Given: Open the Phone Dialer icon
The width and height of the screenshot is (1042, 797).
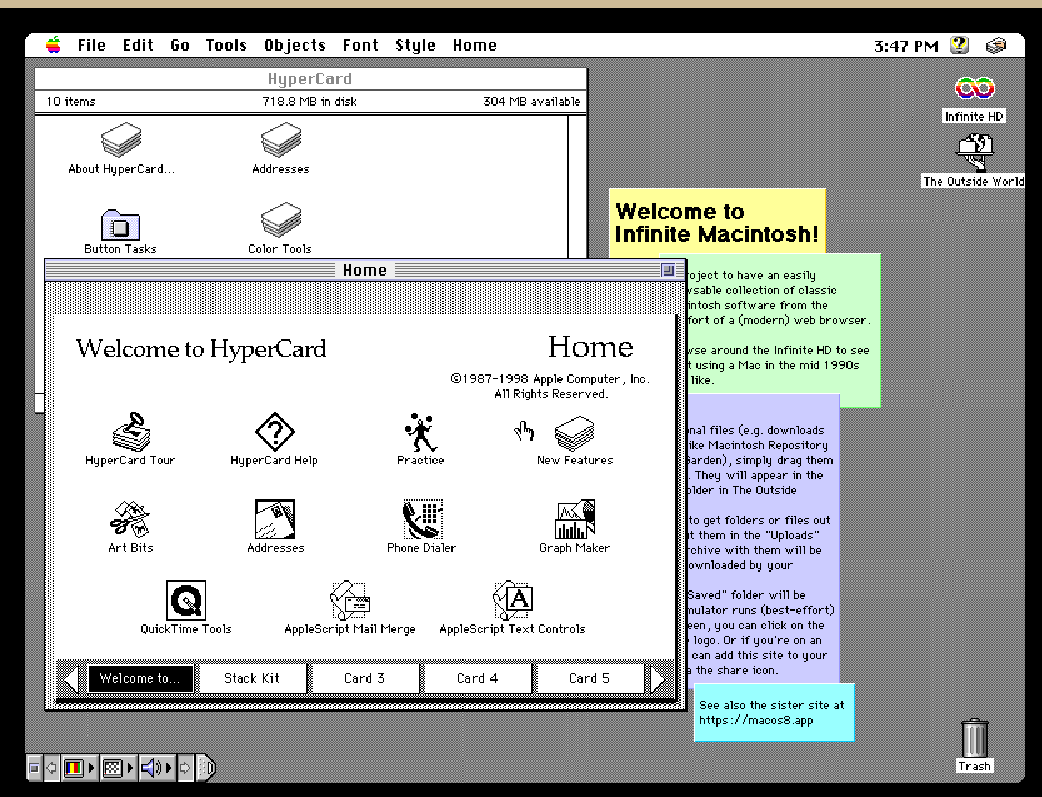Looking at the screenshot, I should (422, 519).
